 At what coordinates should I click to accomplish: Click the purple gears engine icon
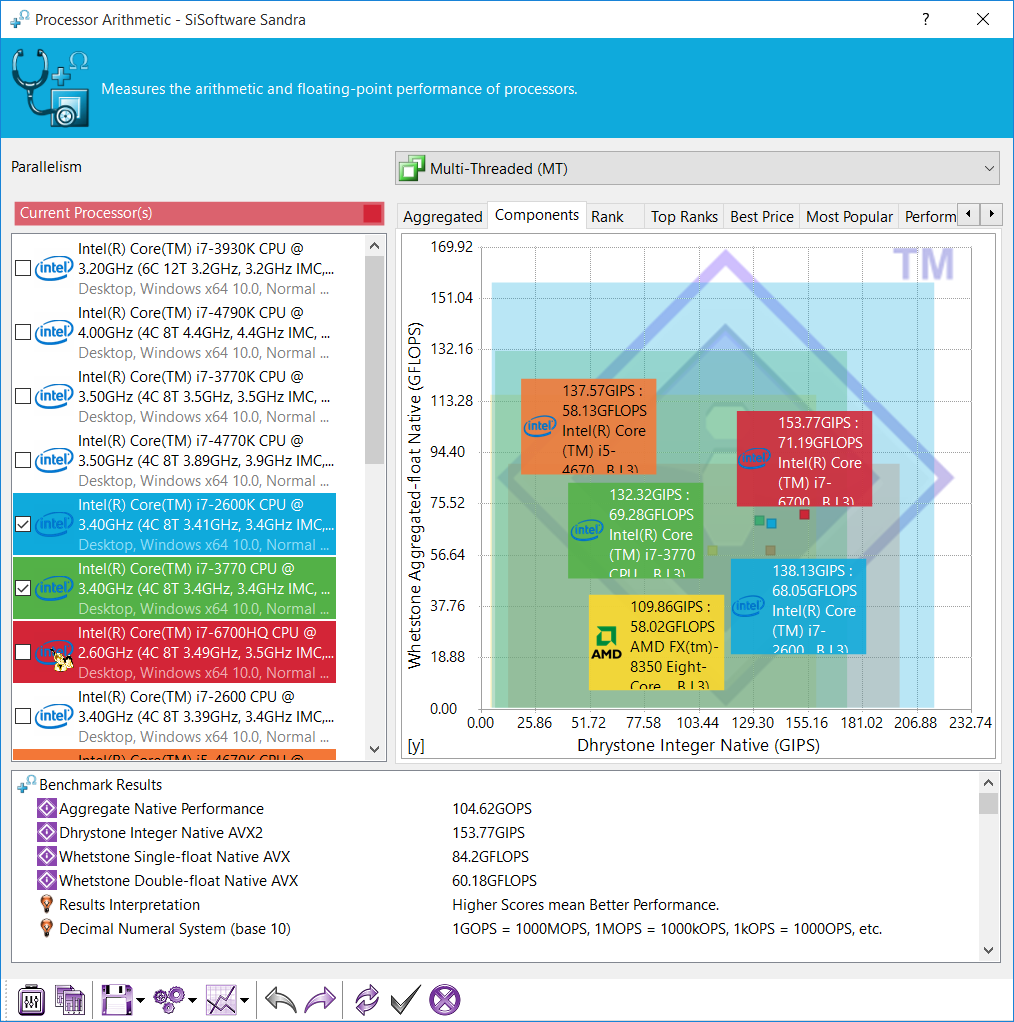(x=169, y=999)
